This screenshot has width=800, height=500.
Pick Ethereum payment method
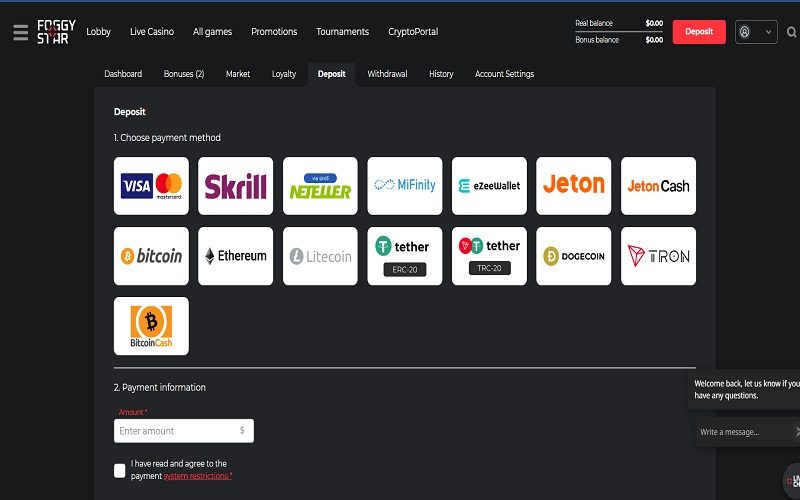(235, 256)
